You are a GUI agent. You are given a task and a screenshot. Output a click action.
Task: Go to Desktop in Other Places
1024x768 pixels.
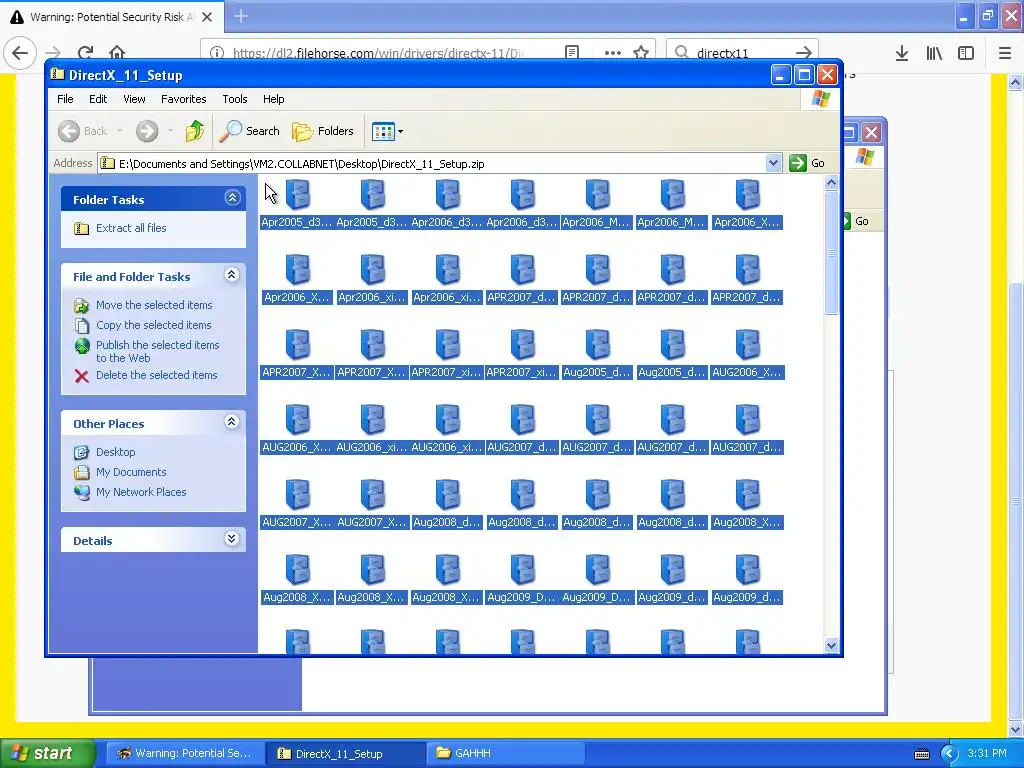116,452
